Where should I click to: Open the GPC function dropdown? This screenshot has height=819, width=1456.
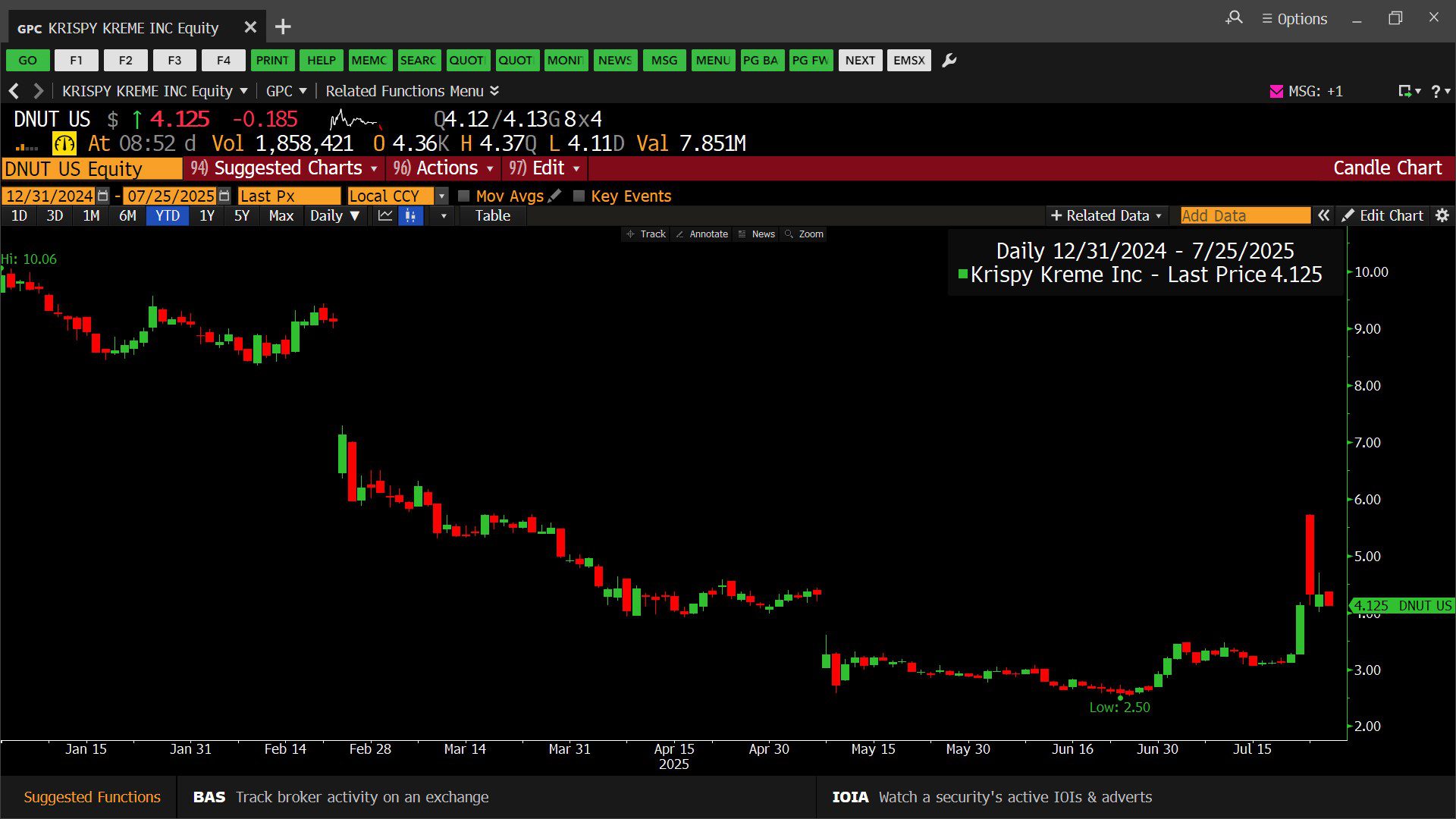click(x=286, y=91)
